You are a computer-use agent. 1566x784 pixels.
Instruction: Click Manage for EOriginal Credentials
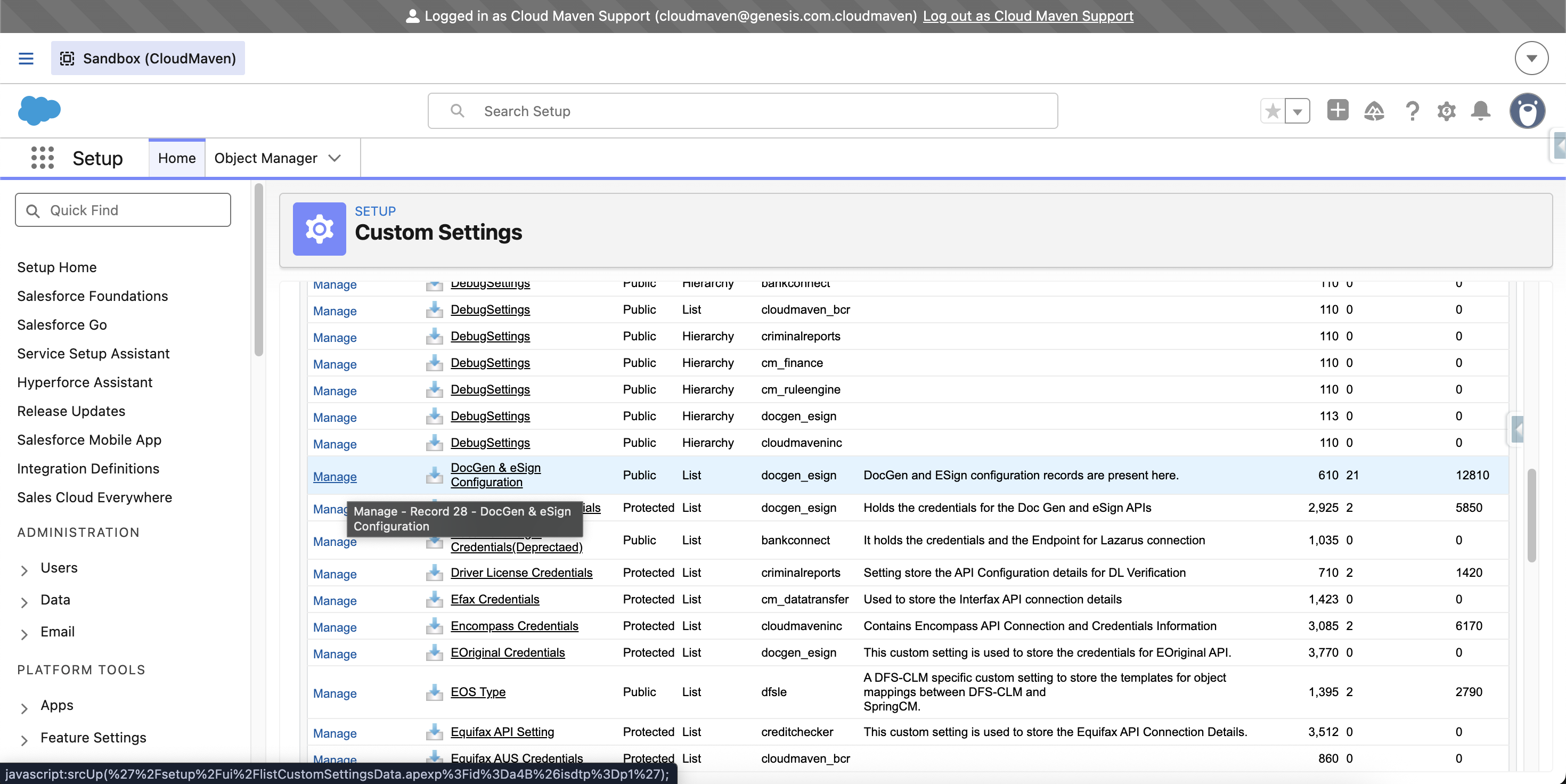coord(335,655)
